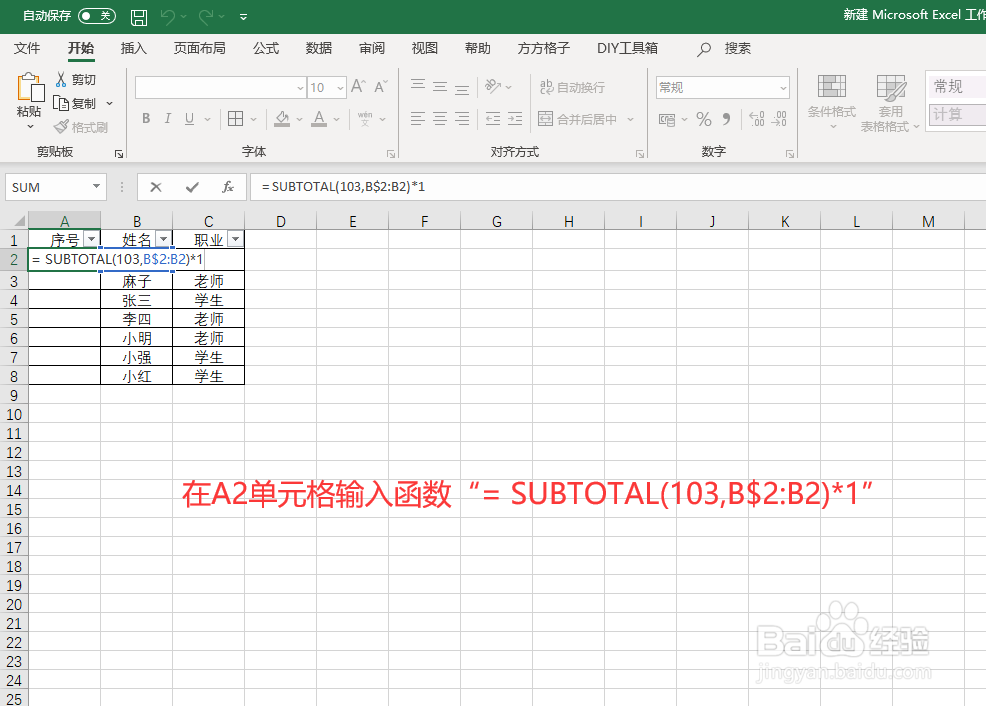The height and width of the screenshot is (706, 986).
Task: Click the Insert Function fx icon
Action: (x=228, y=187)
